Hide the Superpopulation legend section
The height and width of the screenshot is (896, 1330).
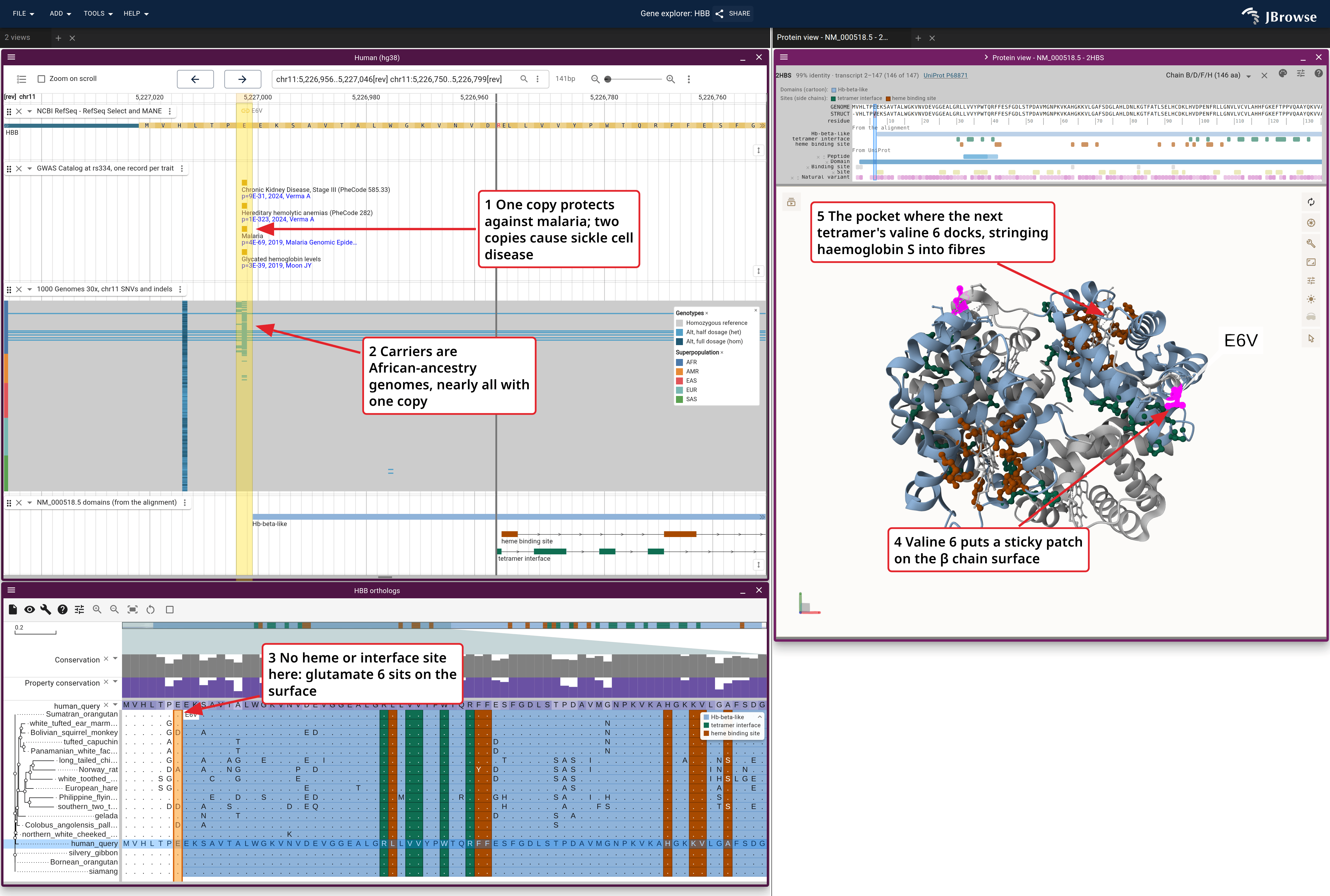pos(722,353)
